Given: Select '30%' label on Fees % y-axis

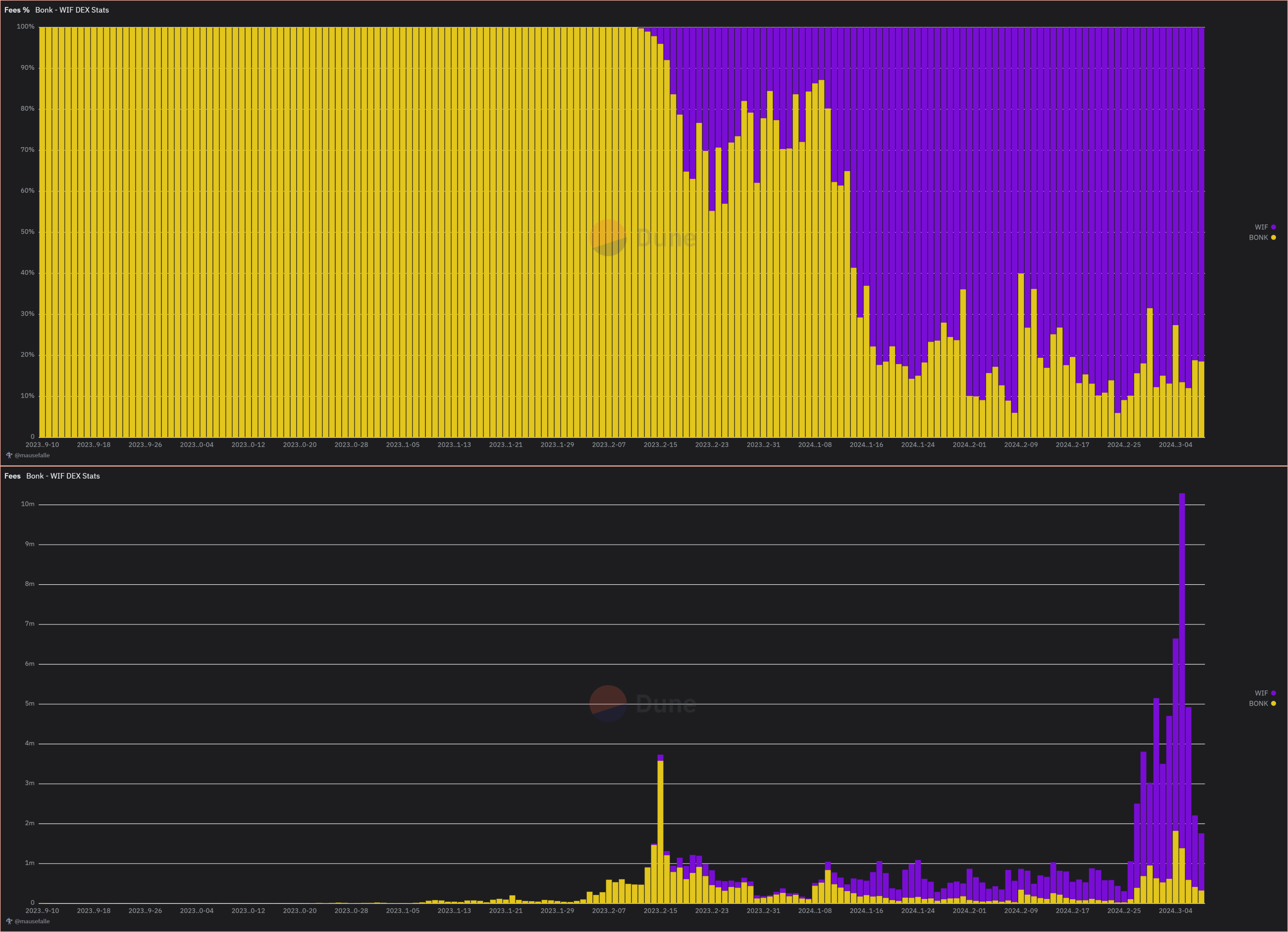Looking at the screenshot, I should tap(27, 314).
